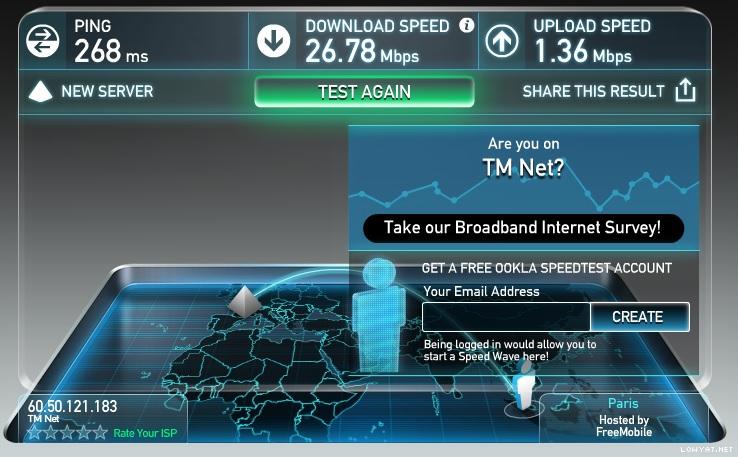Click the share upload icon
The width and height of the screenshot is (738, 457).
click(685, 90)
